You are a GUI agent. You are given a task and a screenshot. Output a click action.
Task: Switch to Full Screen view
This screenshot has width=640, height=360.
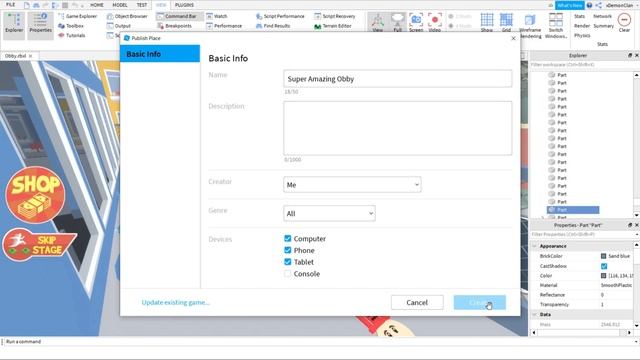tap(397, 22)
